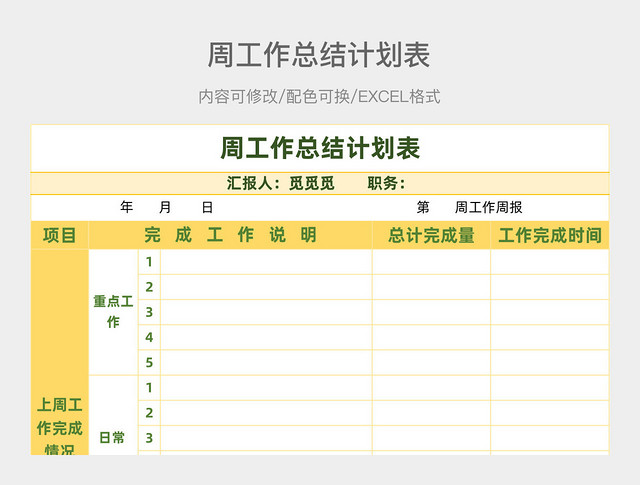Screen dimensions: 640x485
Task: Click the gray page heading 周工作总结计划表
Action: (x=319, y=55)
